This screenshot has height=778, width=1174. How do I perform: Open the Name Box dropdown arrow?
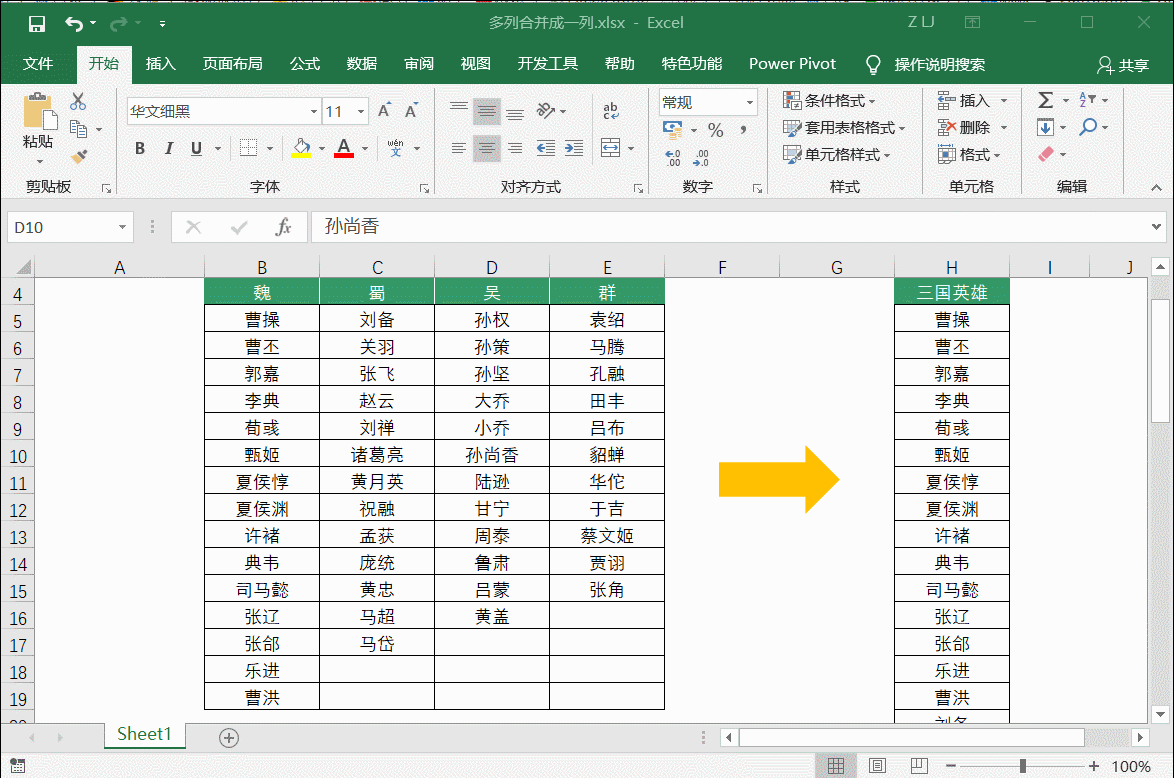tap(122, 227)
